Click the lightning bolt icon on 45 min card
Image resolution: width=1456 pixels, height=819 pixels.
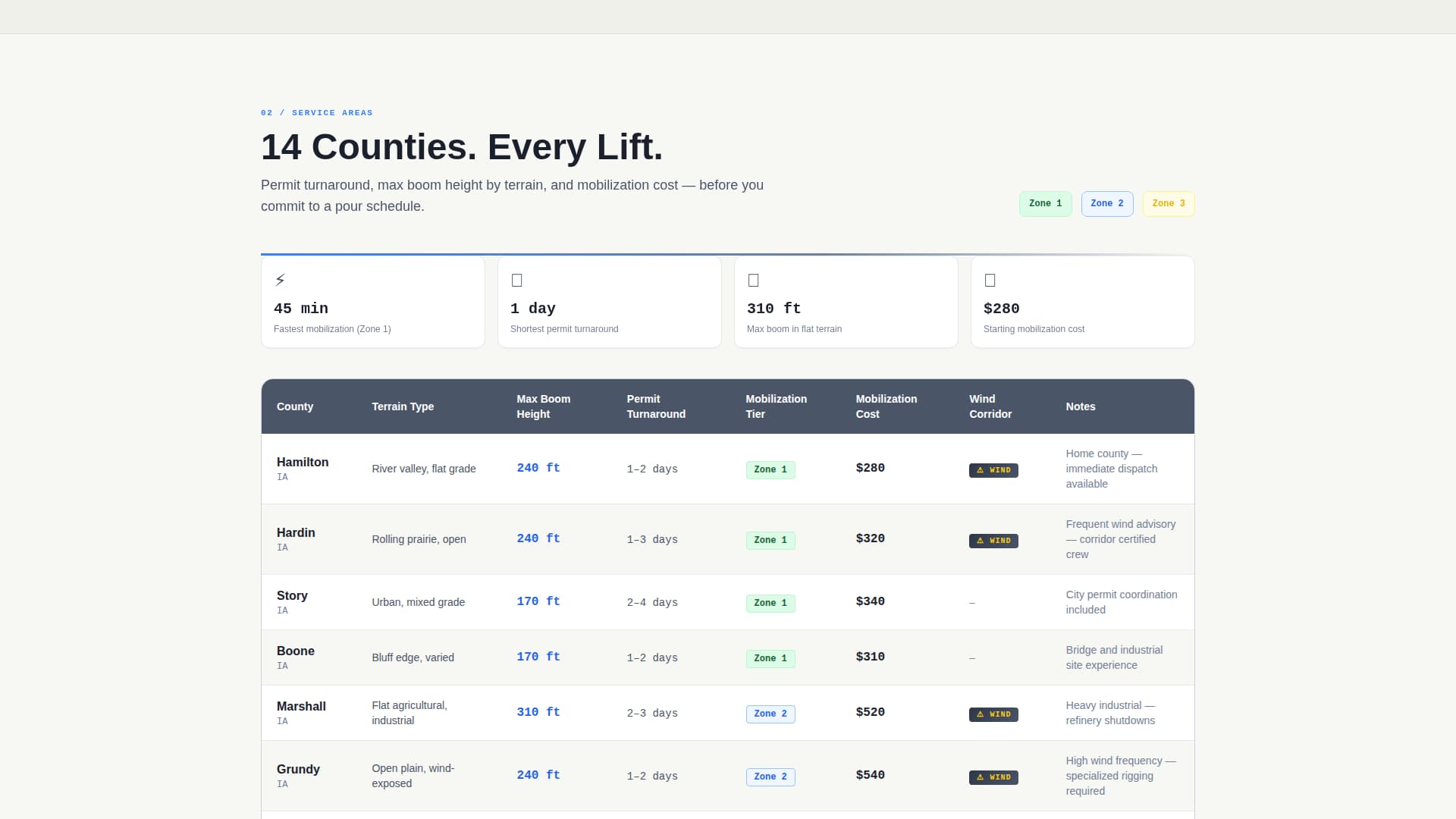point(280,281)
